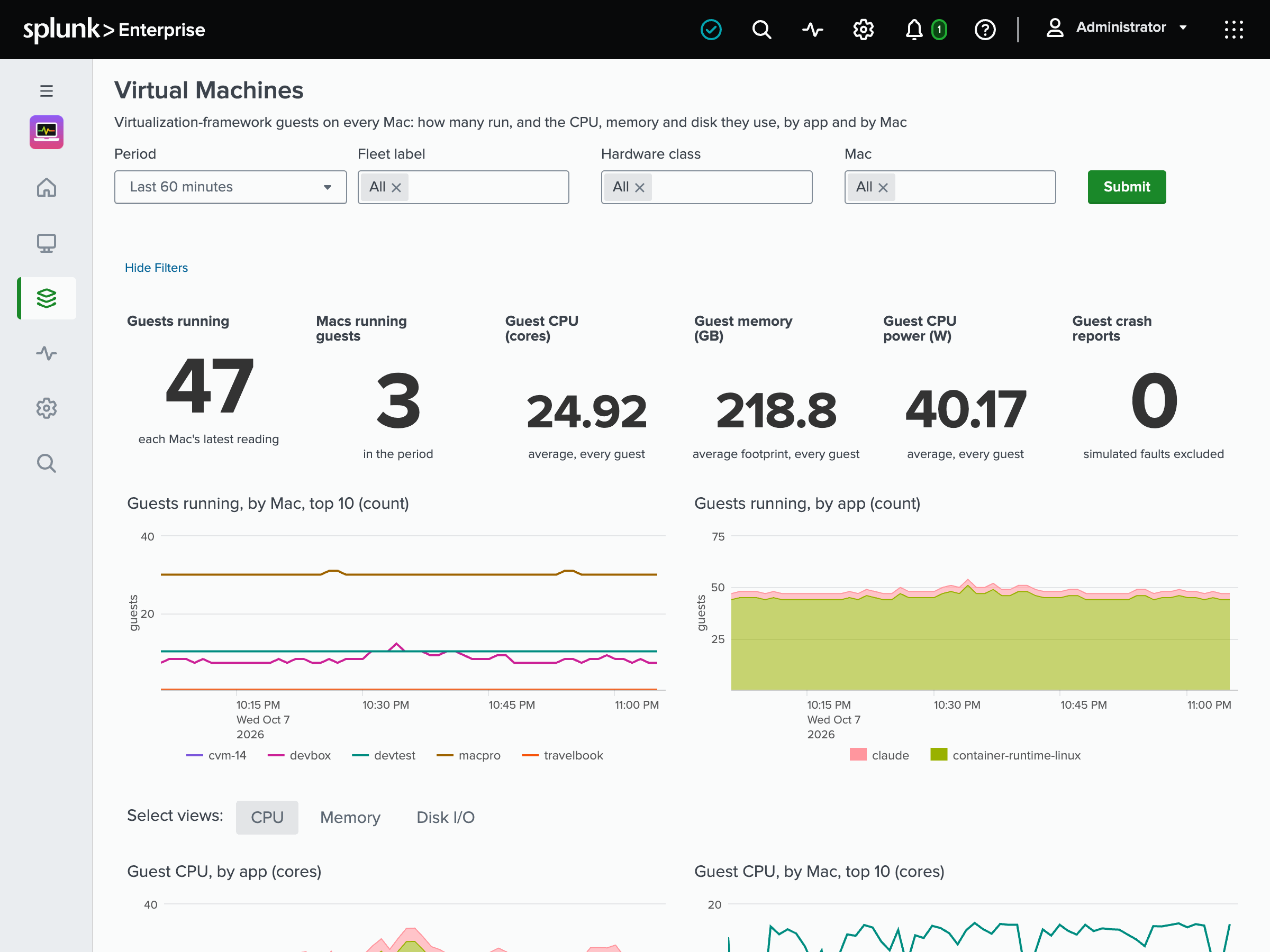This screenshot has width=1270, height=952.
Task: Remove the All tag from Mac filter
Action: click(883, 188)
